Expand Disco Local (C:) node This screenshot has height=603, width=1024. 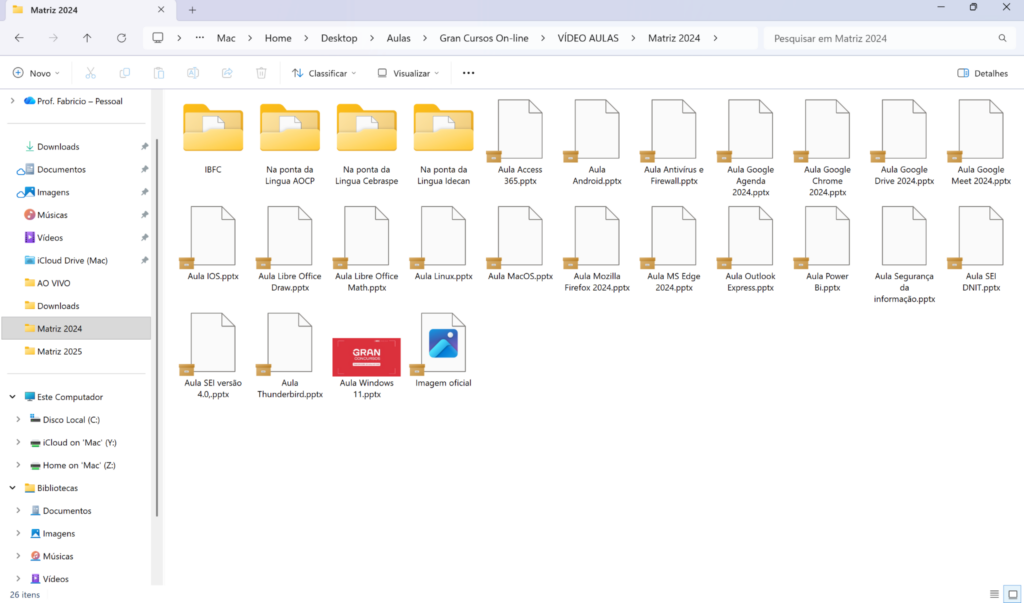18,419
